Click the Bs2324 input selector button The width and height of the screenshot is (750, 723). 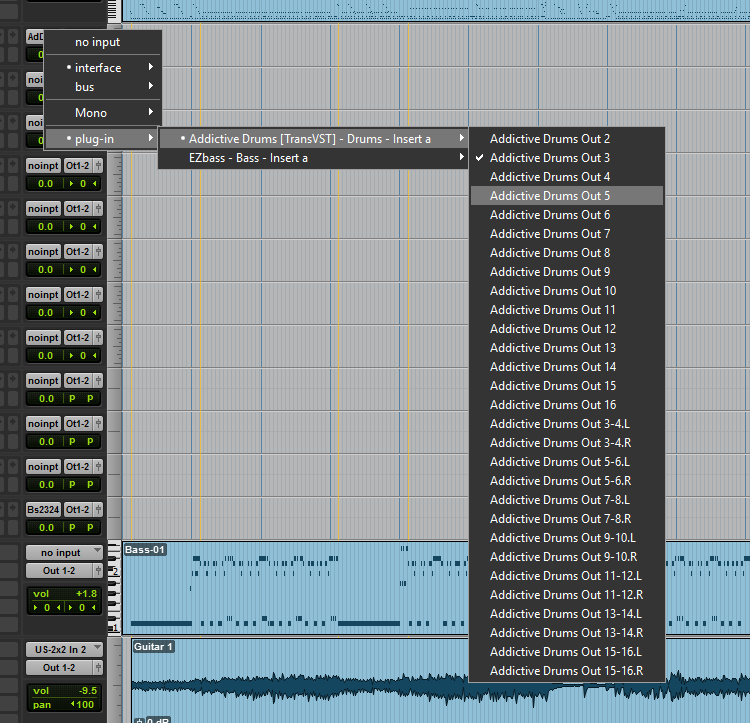click(43, 510)
